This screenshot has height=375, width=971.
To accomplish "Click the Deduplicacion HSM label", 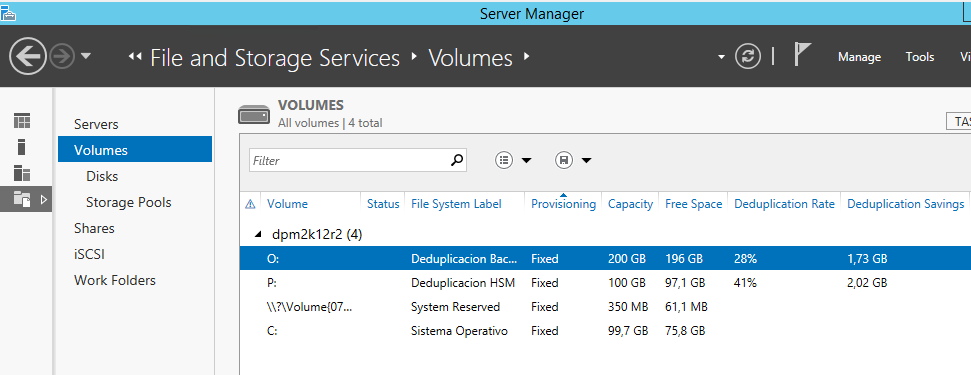I will [x=463, y=283].
